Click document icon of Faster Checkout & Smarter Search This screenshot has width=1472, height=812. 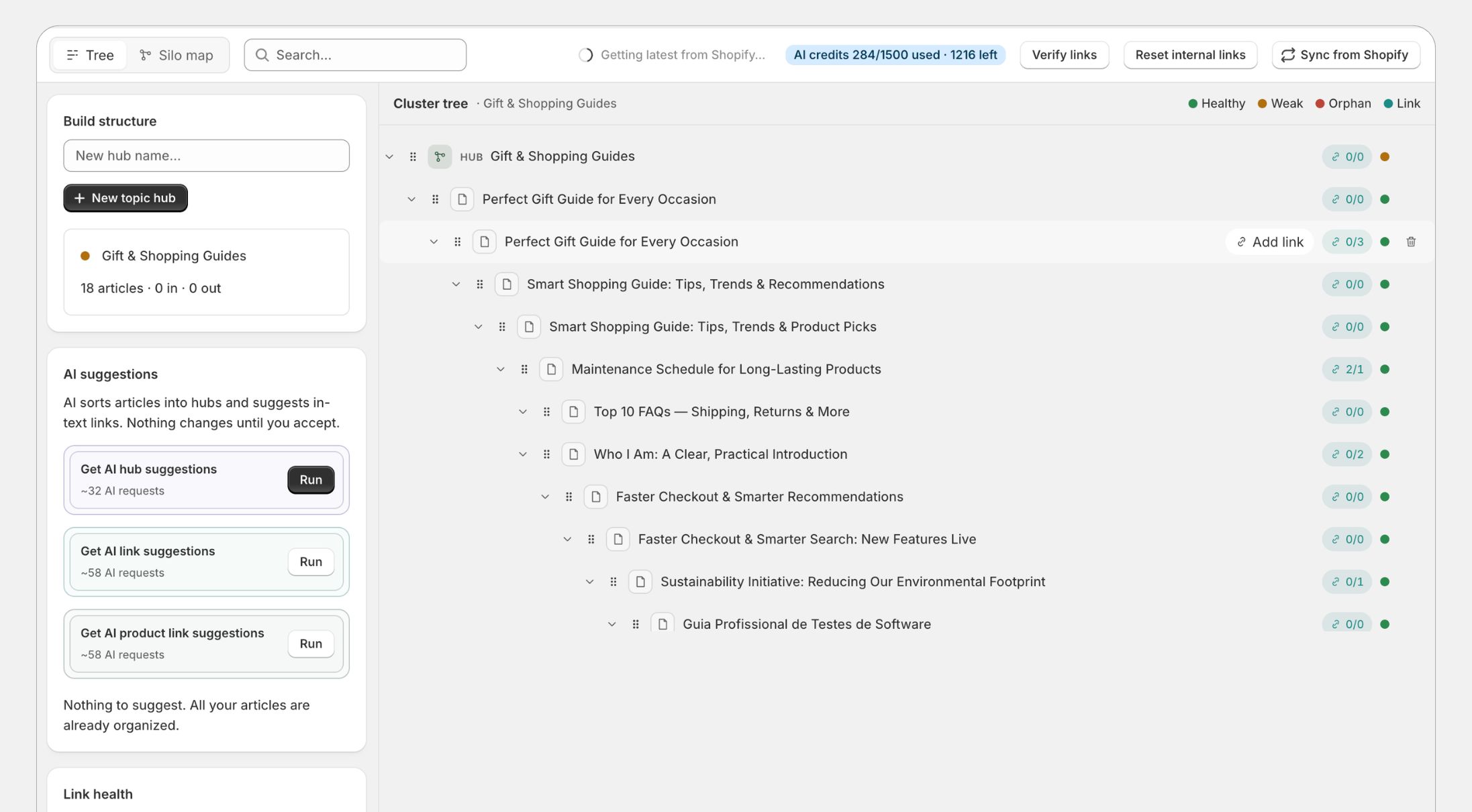618,540
